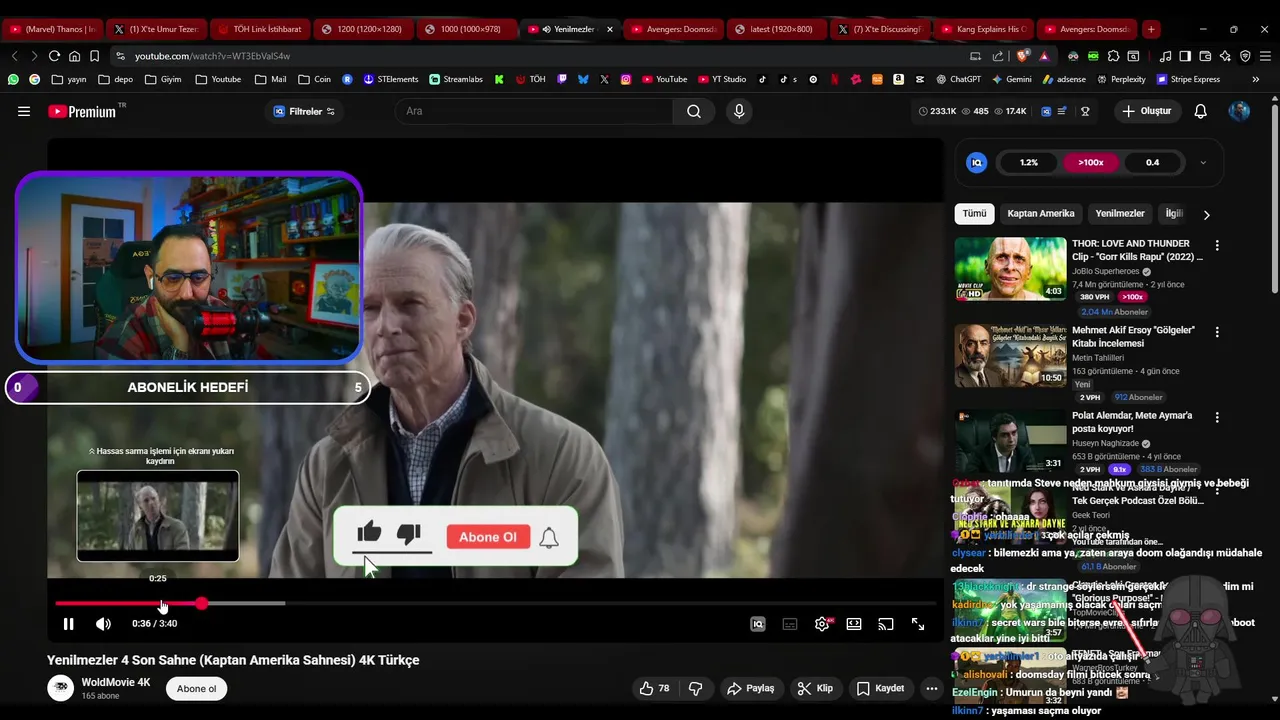This screenshot has width=1280, height=720.
Task: Open the Streamlabs bookmark
Action: (x=456, y=79)
